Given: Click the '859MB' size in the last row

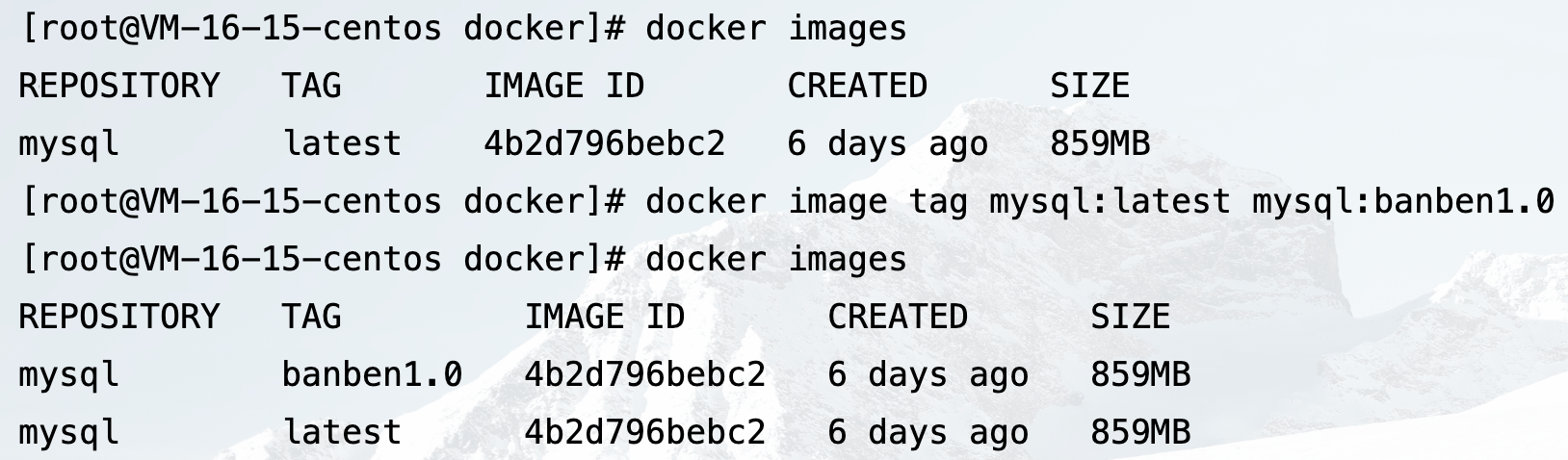Looking at the screenshot, I should pos(1140,432).
